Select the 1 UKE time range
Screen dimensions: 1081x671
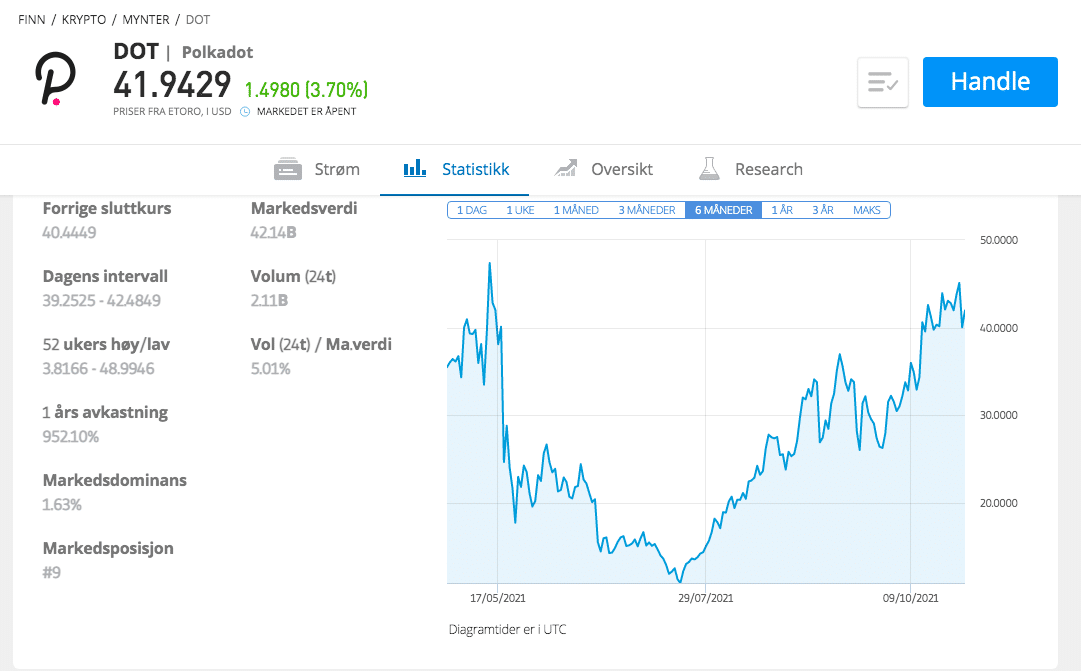pos(522,210)
